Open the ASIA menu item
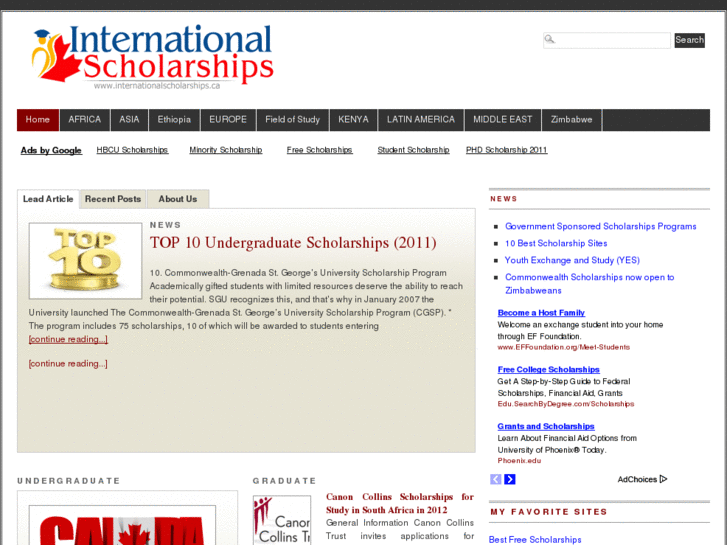This screenshot has width=727, height=545. tap(129, 120)
